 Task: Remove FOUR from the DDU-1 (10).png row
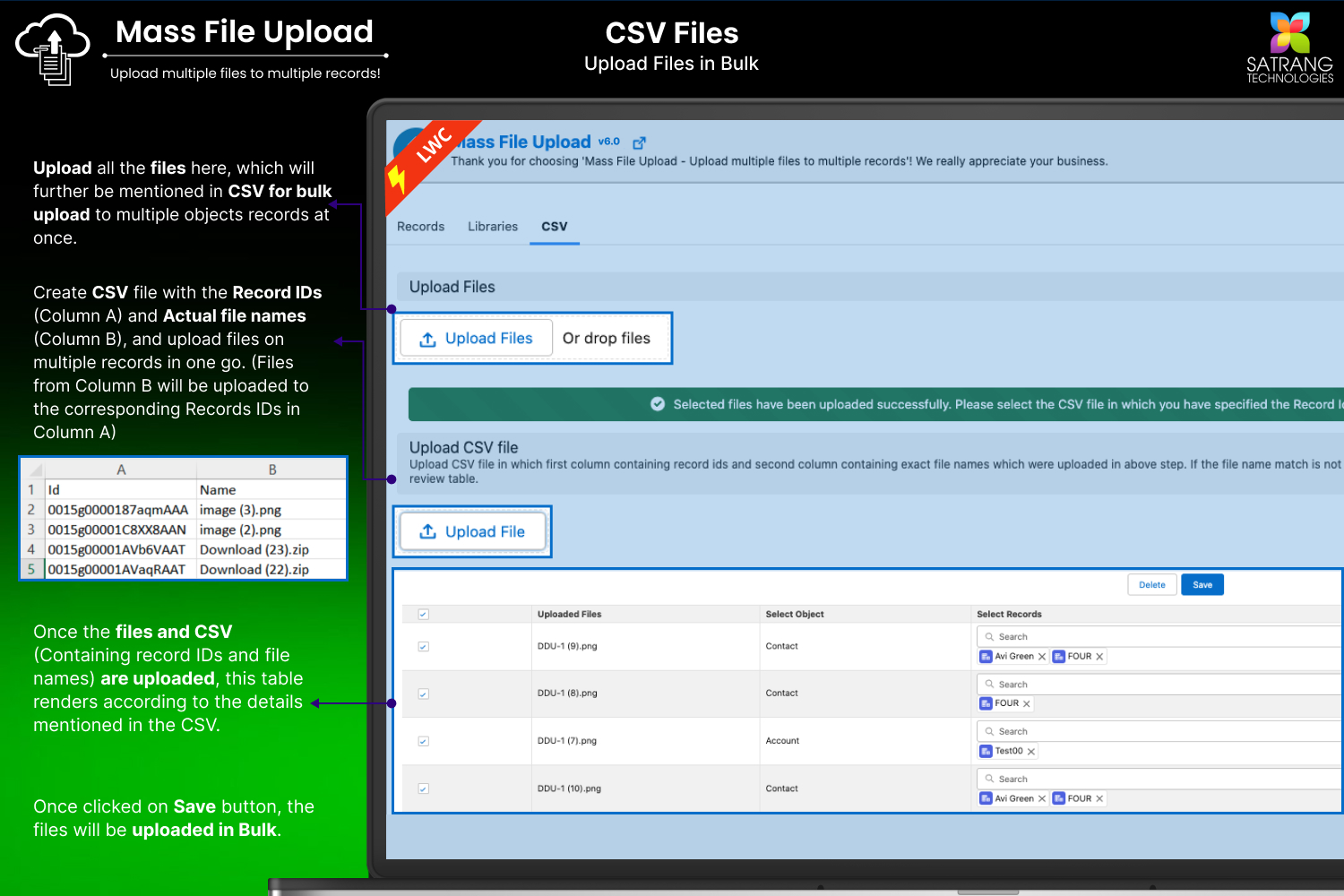[1099, 799]
